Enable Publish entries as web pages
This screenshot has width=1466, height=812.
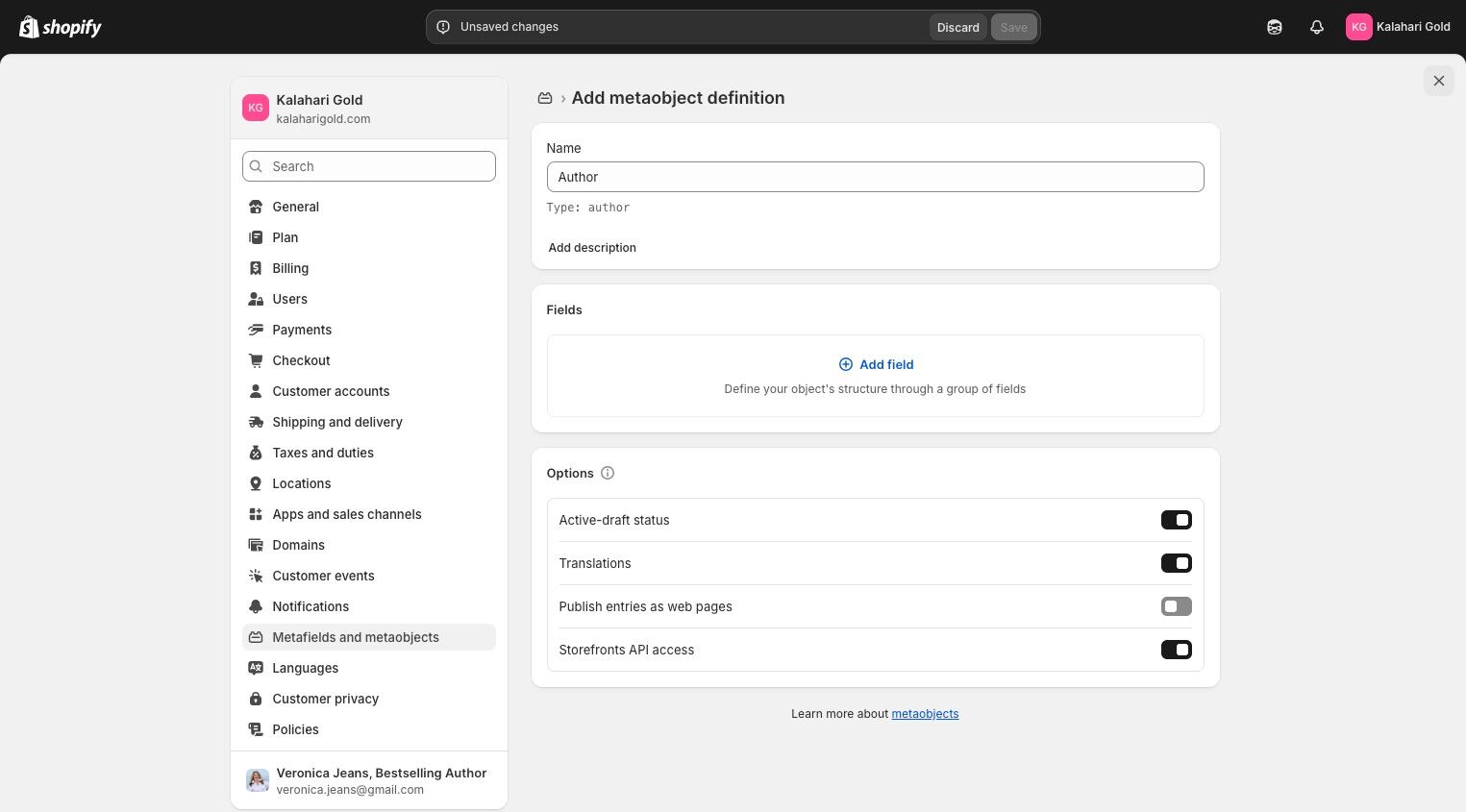(1176, 606)
